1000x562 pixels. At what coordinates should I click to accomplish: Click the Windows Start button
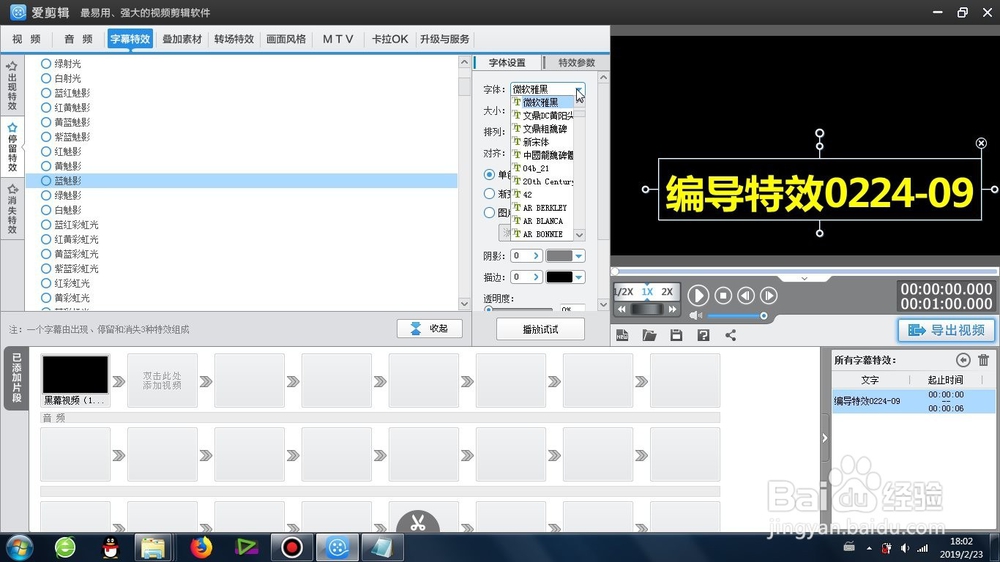point(18,547)
